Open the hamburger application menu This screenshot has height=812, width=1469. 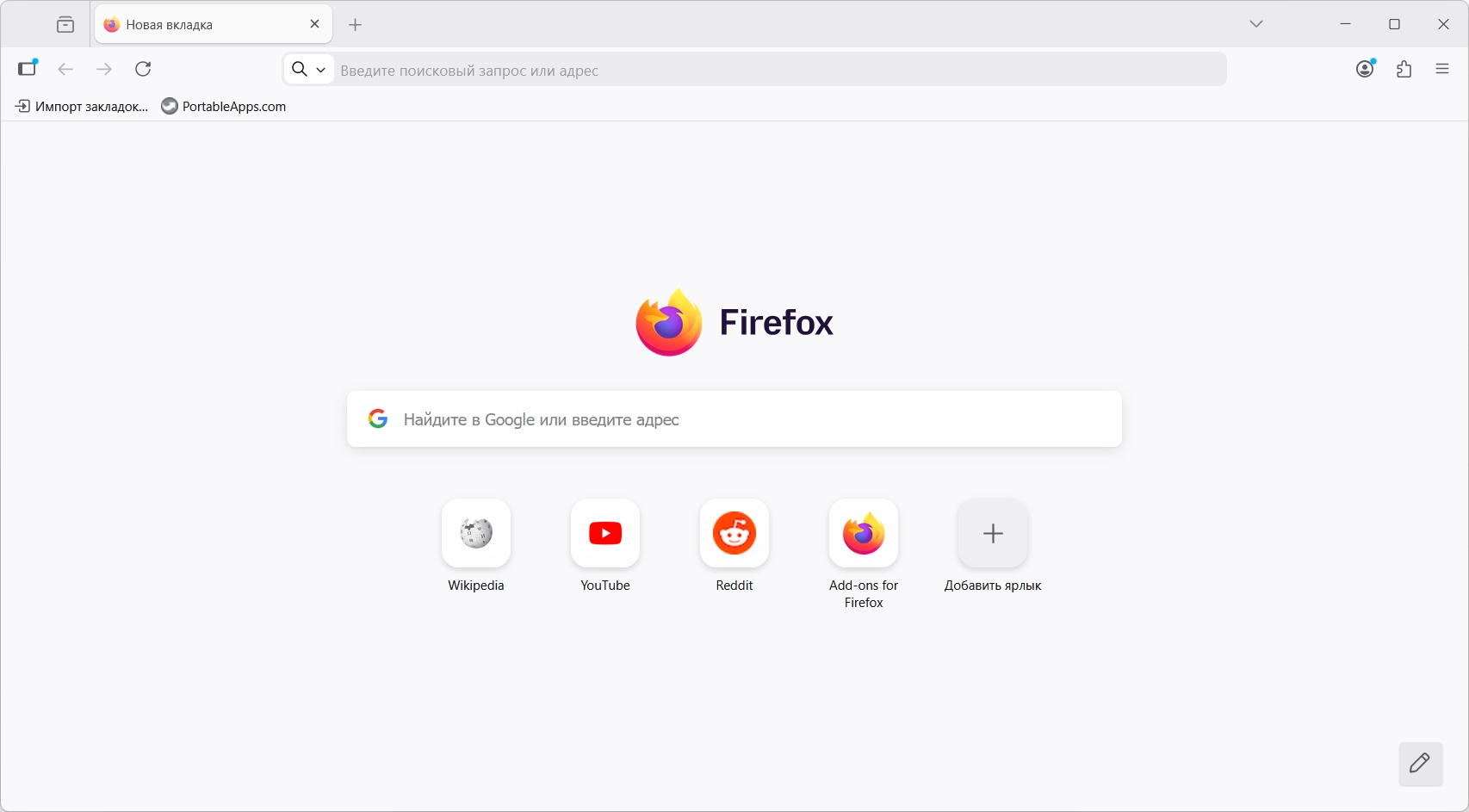coord(1442,69)
